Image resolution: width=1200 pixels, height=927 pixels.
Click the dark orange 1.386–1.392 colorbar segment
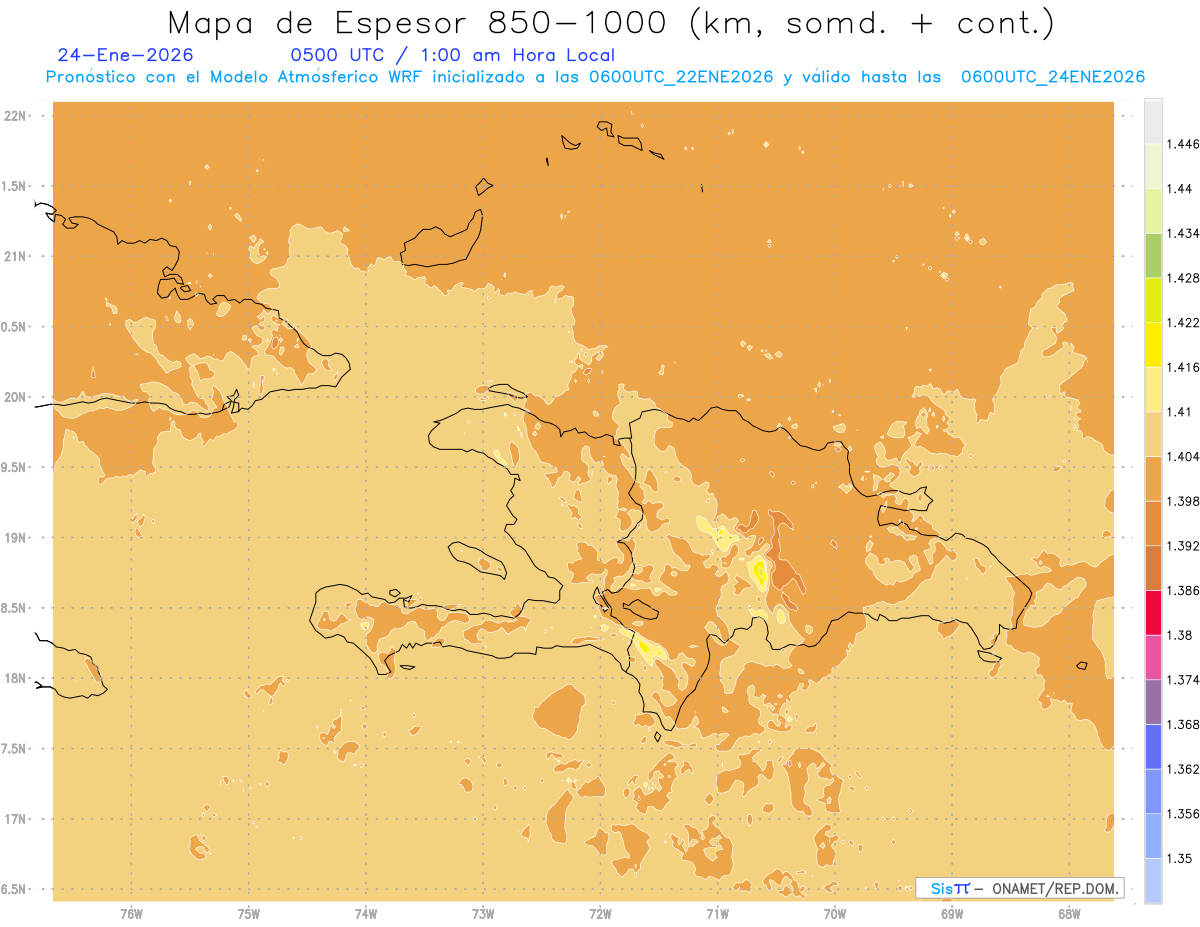coord(1153,568)
